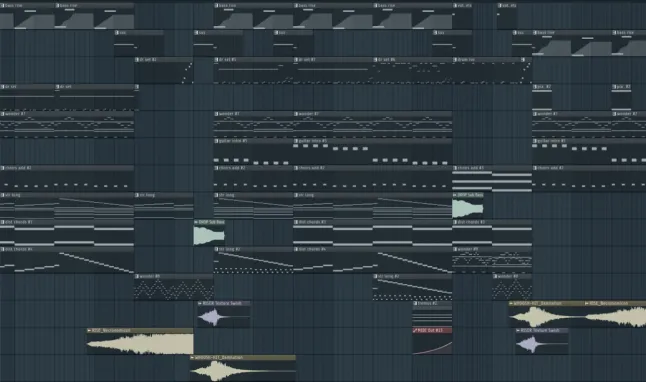Select the tremolo #2 pattern notes
The height and width of the screenshot is (382, 646).
tap(432, 317)
